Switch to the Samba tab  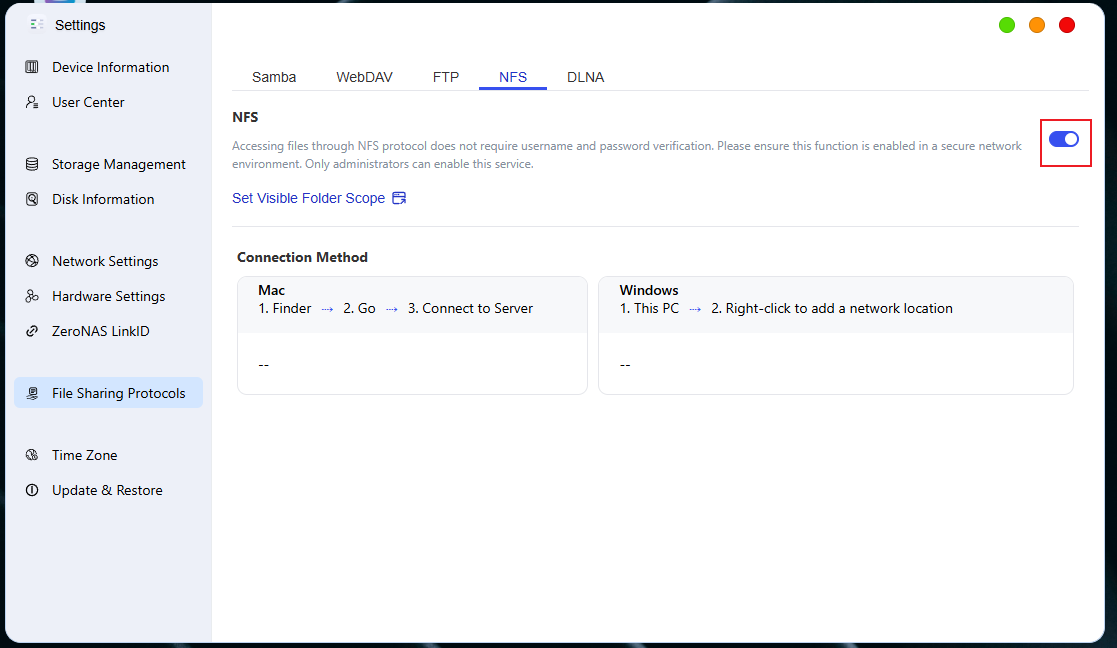click(274, 77)
